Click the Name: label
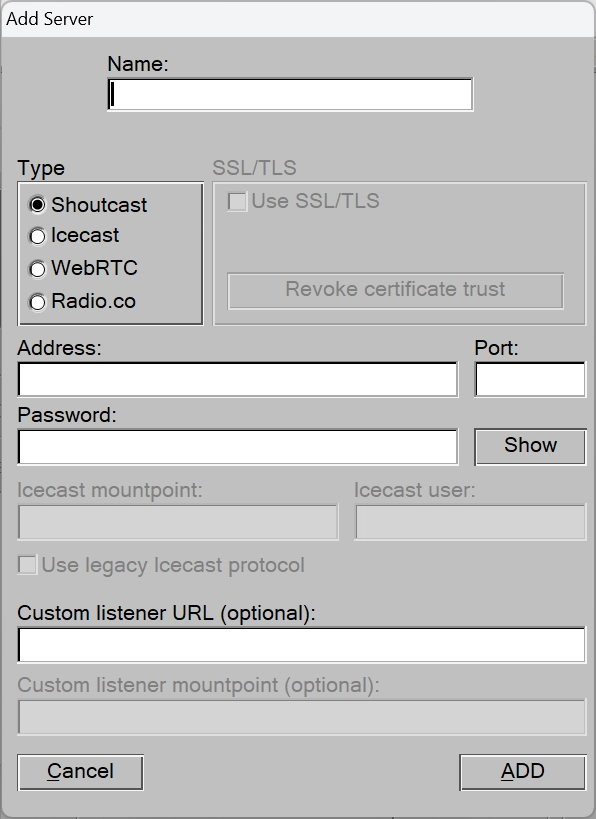 [x=138, y=64]
